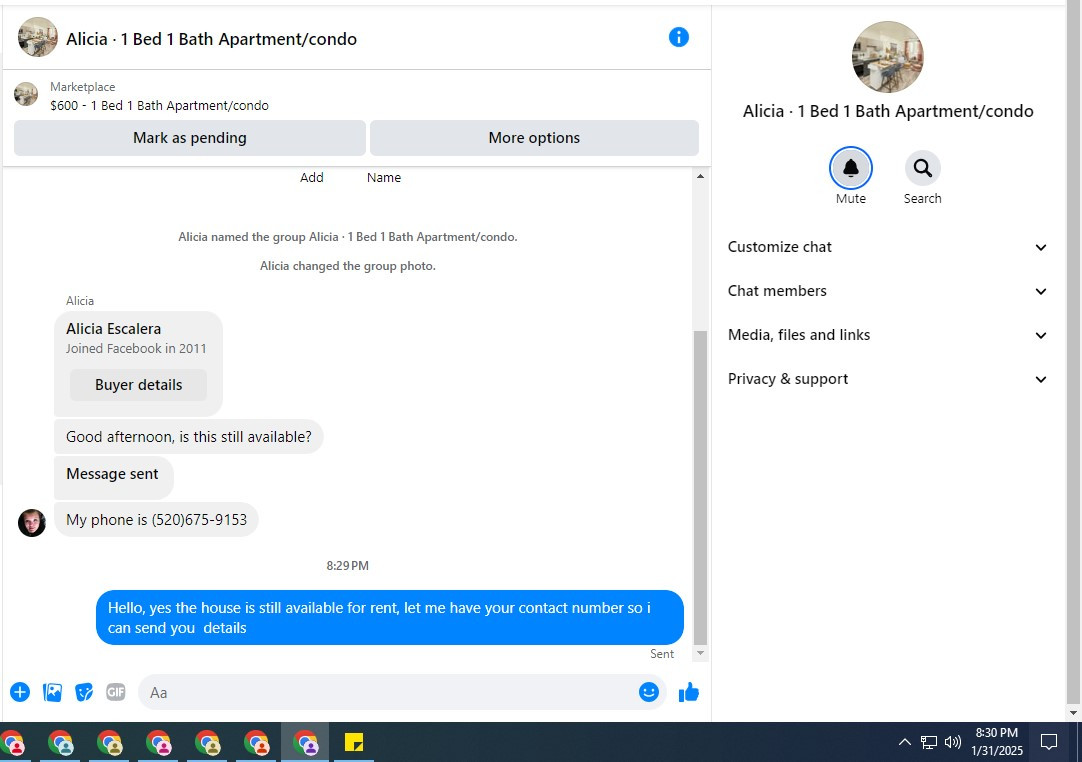1082x762 pixels.
Task: Click the 8:29 PM timestamp
Action: click(x=348, y=565)
